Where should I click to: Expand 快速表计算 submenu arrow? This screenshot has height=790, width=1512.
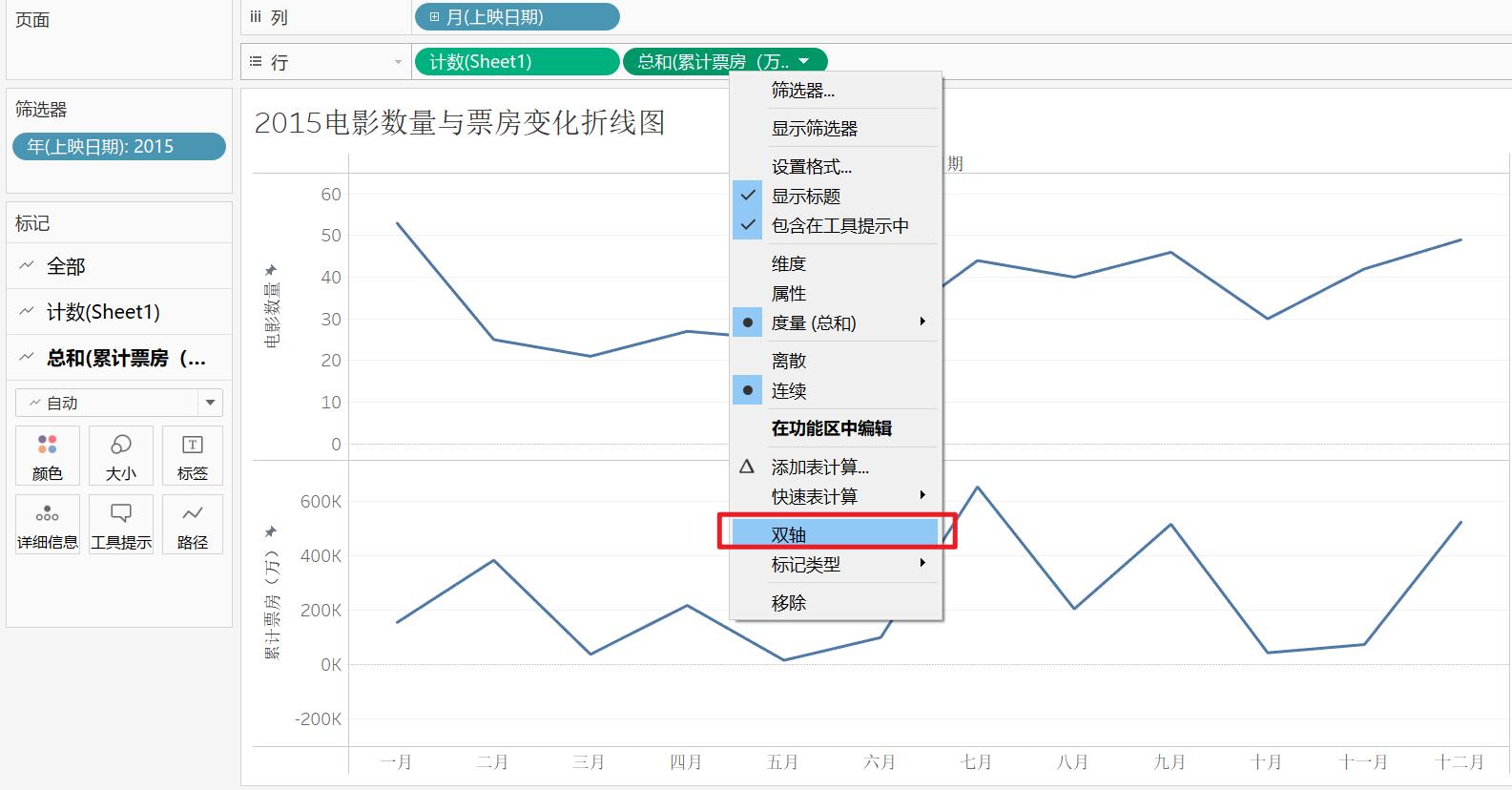tap(922, 495)
